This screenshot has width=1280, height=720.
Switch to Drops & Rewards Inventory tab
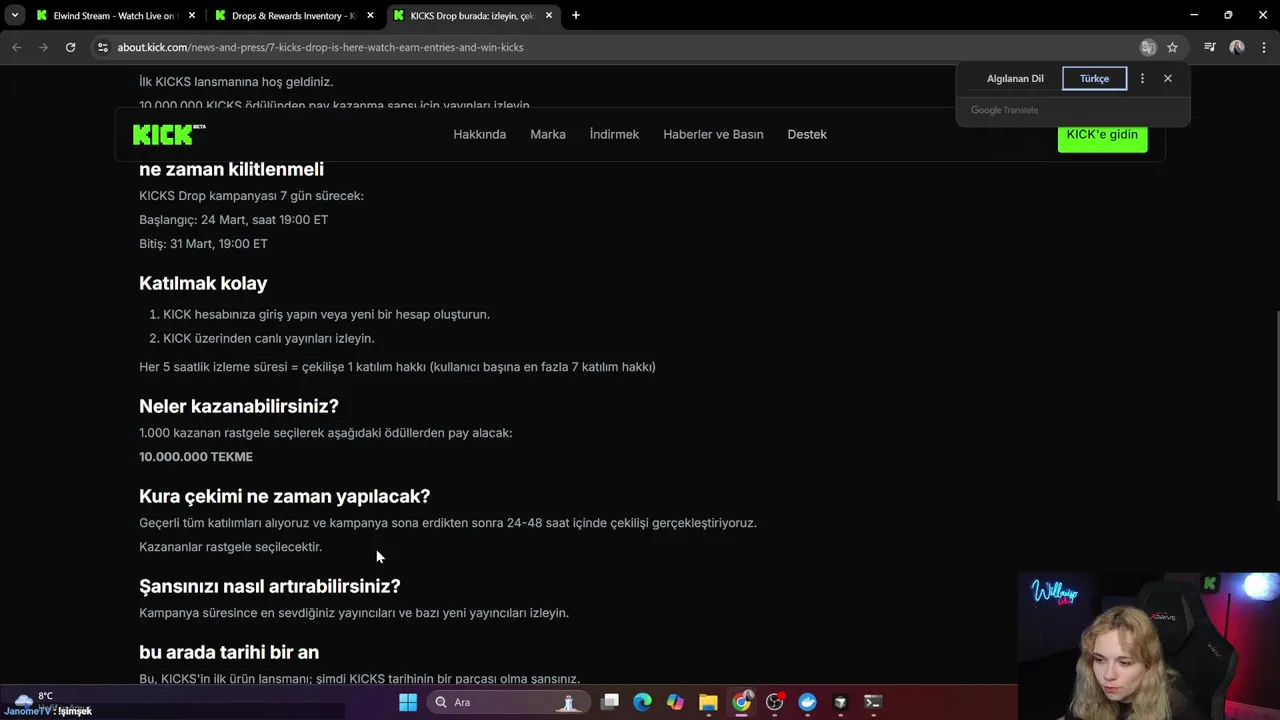(294, 15)
